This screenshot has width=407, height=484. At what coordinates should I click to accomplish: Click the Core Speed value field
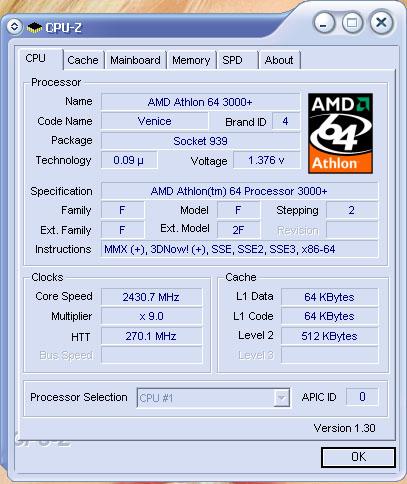coord(152,297)
